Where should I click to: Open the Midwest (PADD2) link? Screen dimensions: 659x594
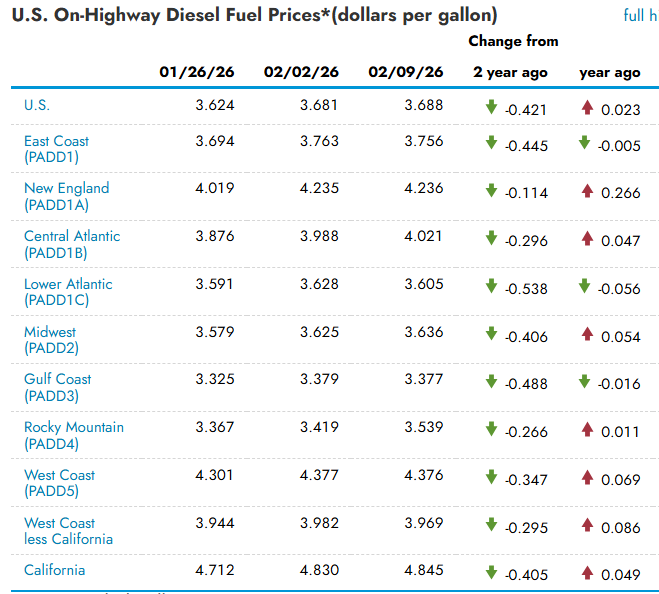click(x=50, y=340)
